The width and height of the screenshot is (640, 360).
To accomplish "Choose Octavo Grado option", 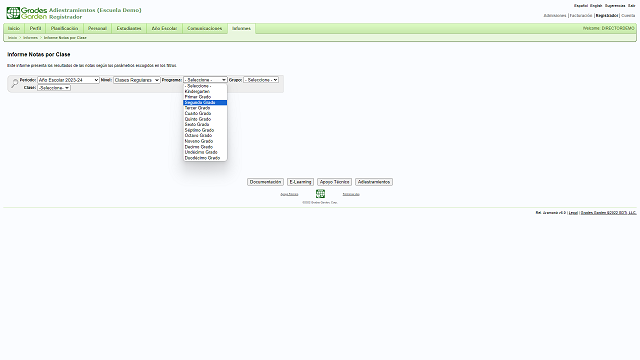I will [205, 136].
